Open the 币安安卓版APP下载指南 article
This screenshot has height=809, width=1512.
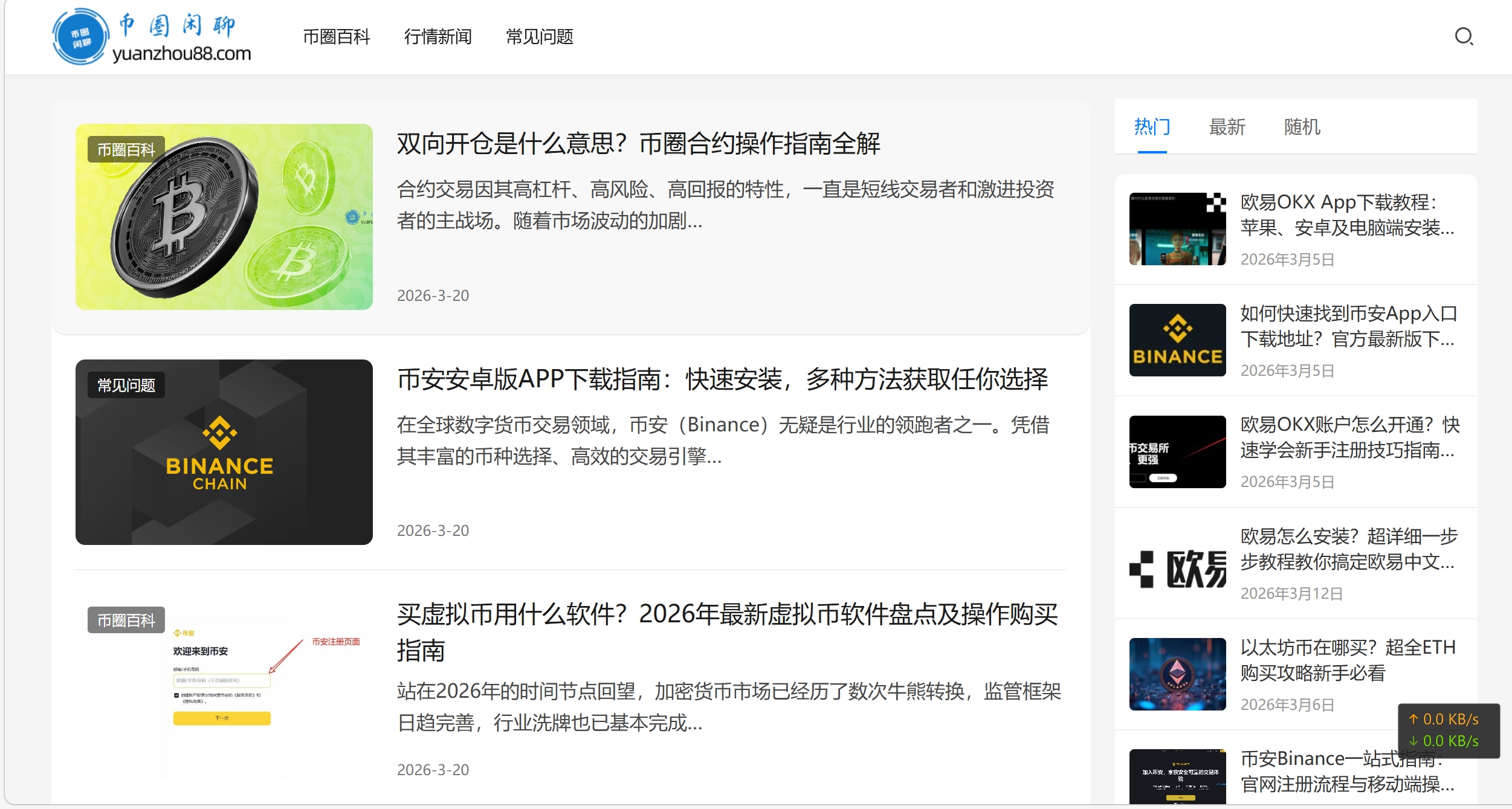(722, 381)
